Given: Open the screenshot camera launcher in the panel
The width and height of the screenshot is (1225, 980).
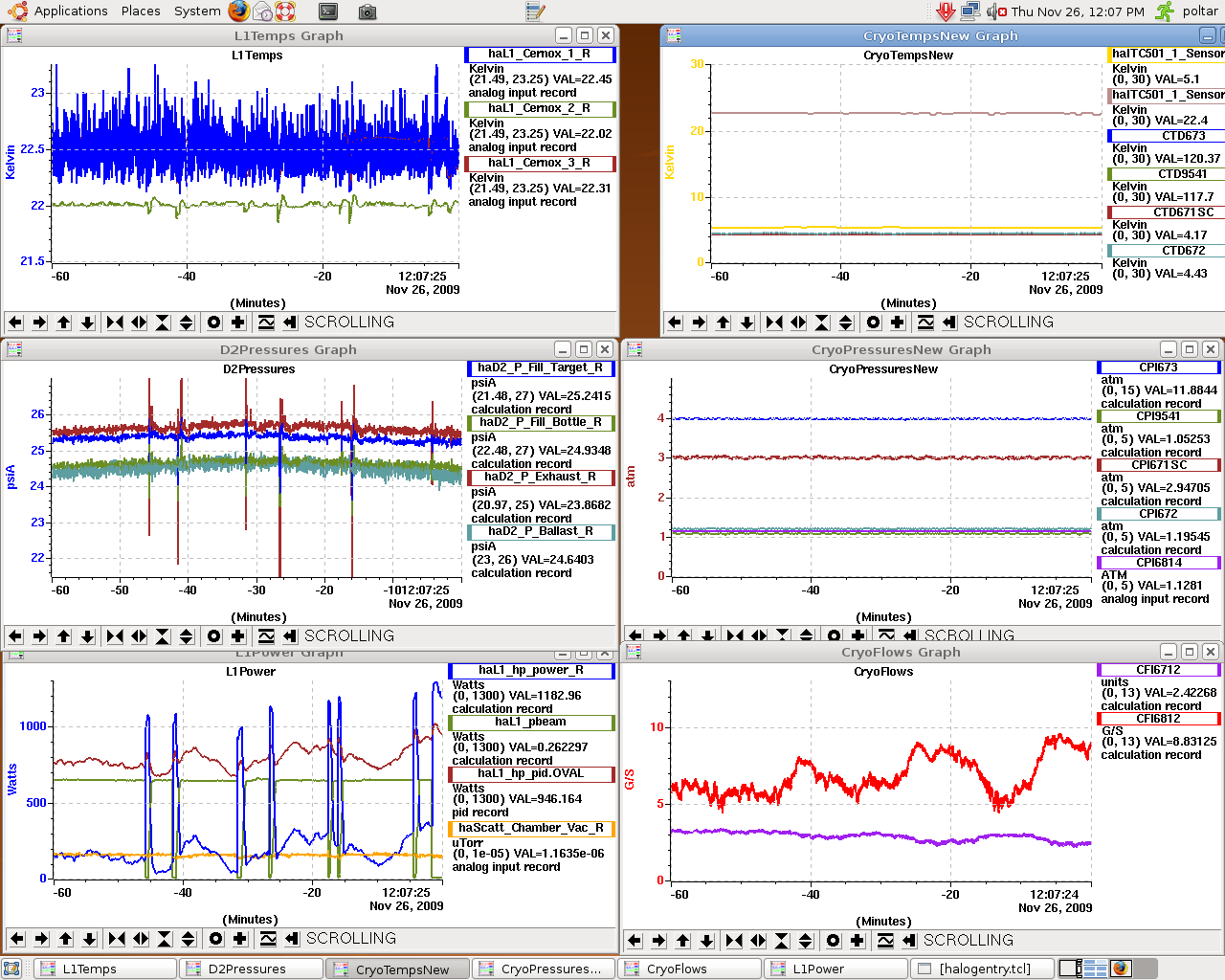Looking at the screenshot, I should click(x=367, y=12).
